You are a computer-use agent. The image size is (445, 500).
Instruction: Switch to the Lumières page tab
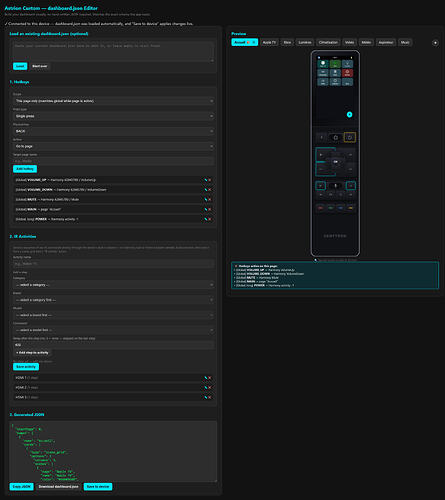pyautogui.click(x=305, y=42)
